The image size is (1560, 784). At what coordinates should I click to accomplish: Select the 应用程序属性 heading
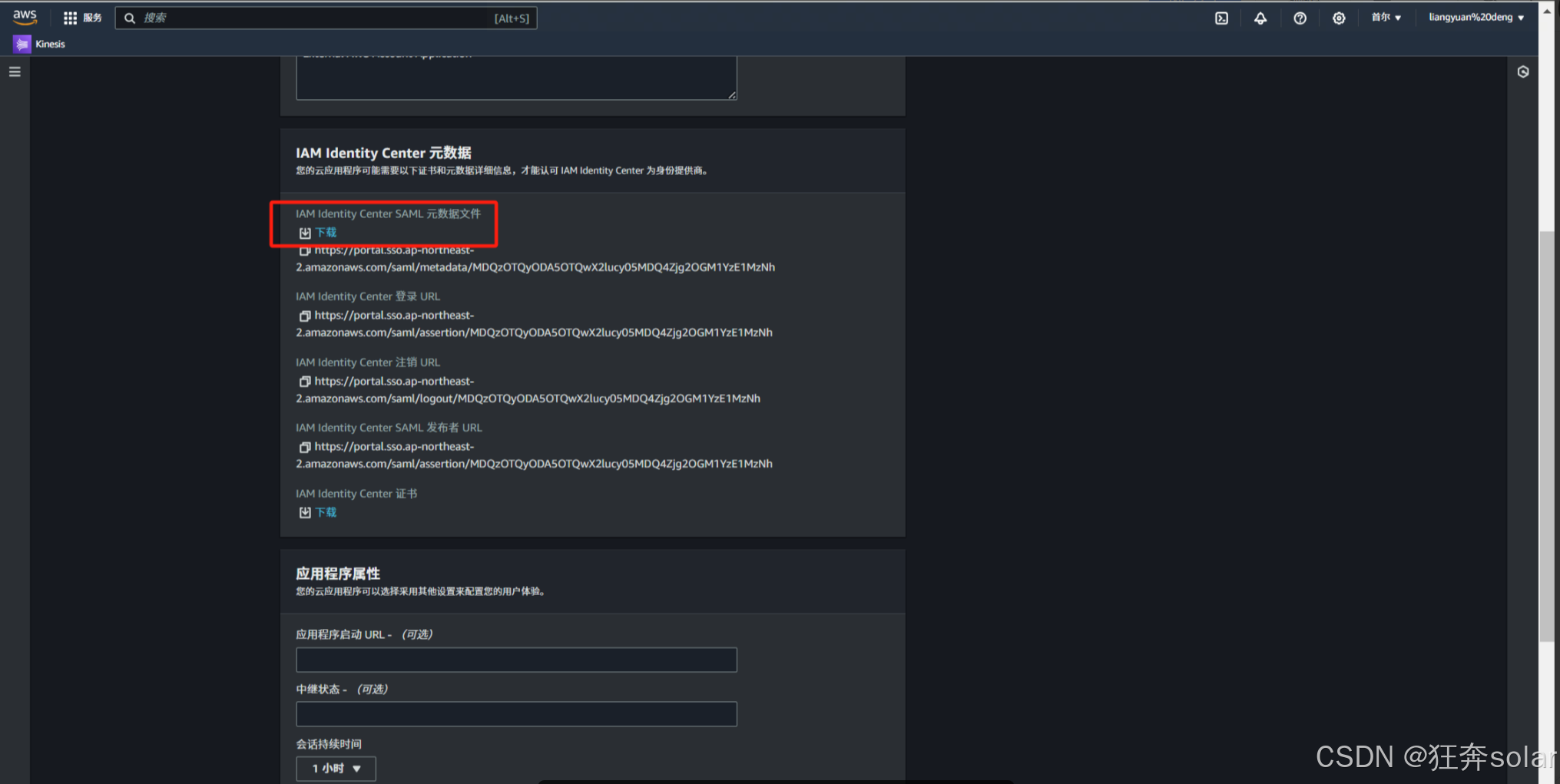(338, 574)
